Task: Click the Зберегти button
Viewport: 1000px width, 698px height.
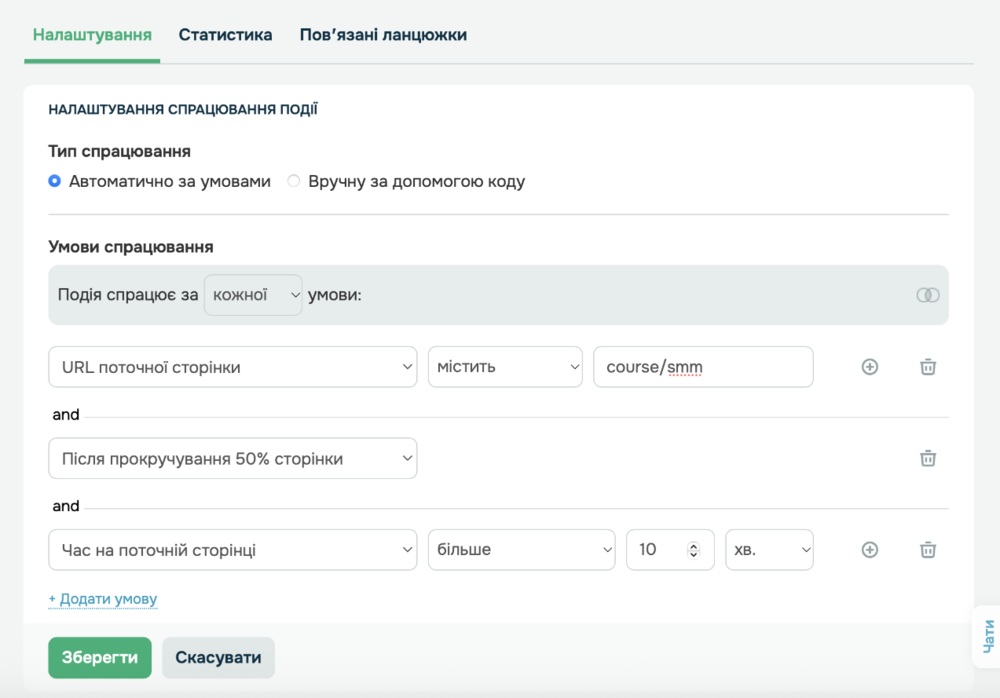Action: point(100,658)
